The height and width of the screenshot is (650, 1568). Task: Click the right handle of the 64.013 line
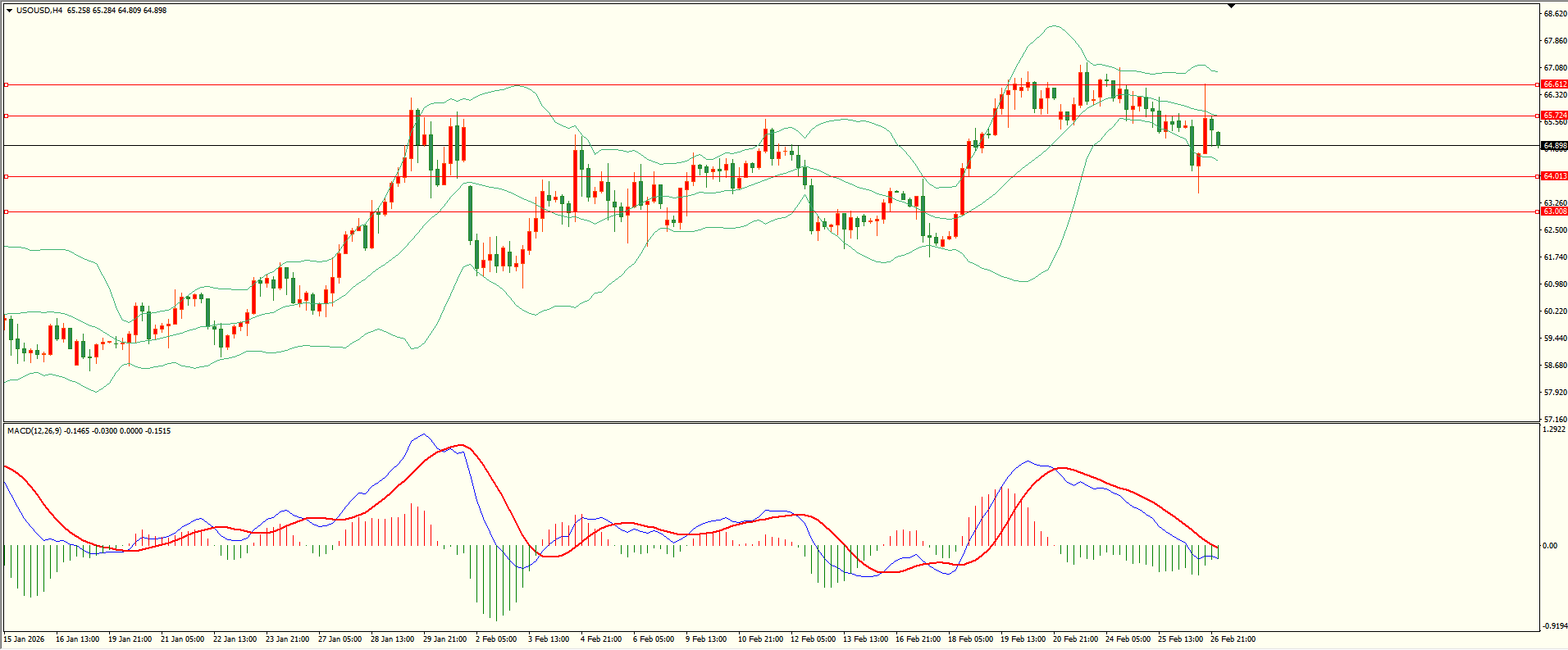coord(1536,176)
